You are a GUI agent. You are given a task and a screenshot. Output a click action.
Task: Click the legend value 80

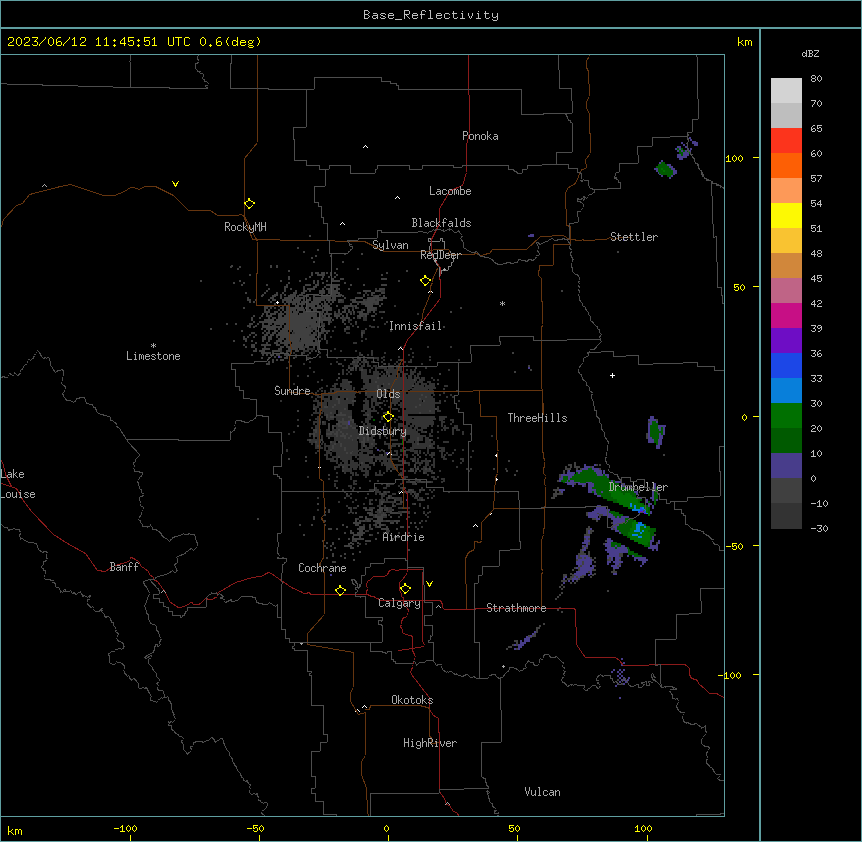pyautogui.click(x=816, y=79)
